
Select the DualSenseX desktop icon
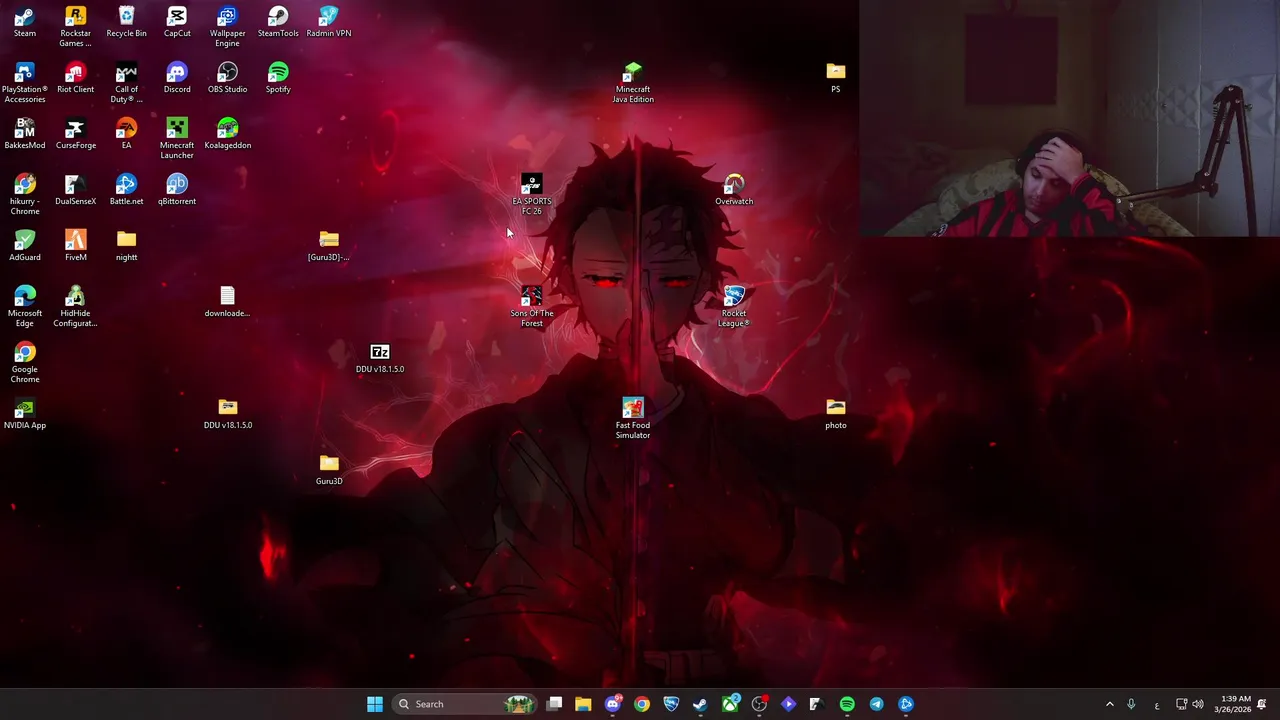click(x=75, y=191)
